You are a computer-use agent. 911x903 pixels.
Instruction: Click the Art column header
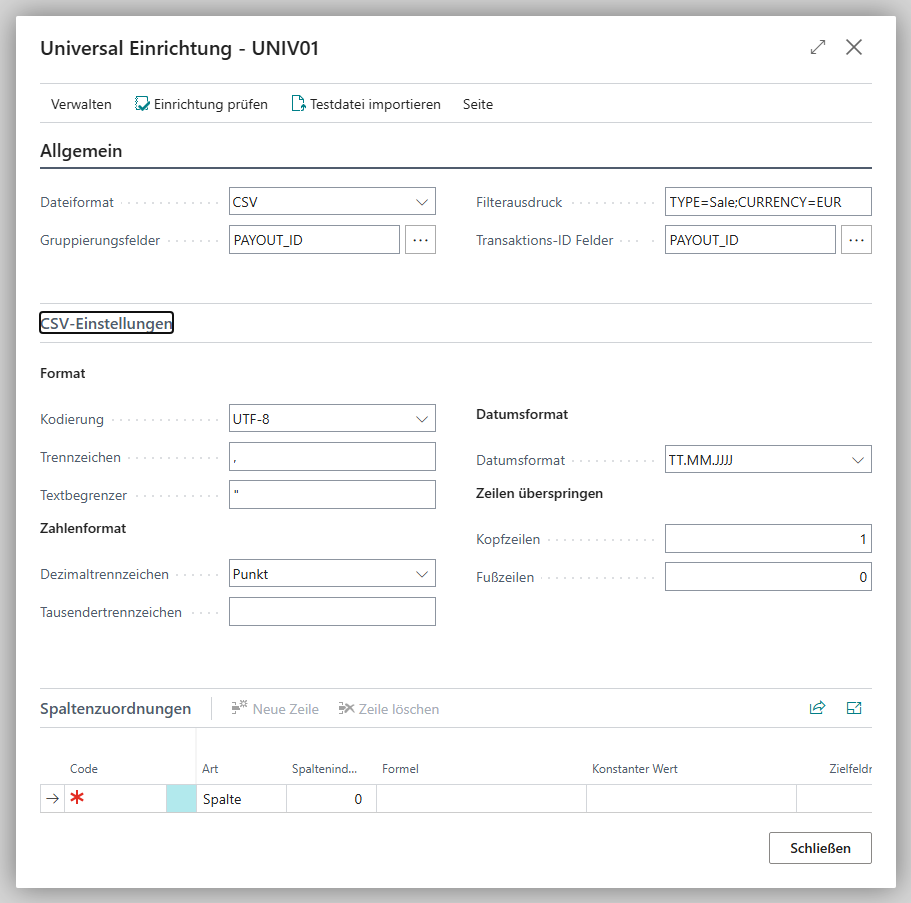tap(210, 768)
